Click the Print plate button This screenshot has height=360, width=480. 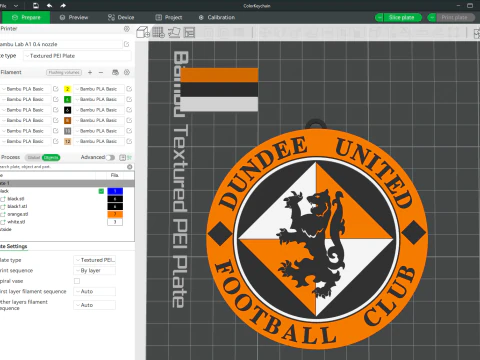(x=455, y=17)
